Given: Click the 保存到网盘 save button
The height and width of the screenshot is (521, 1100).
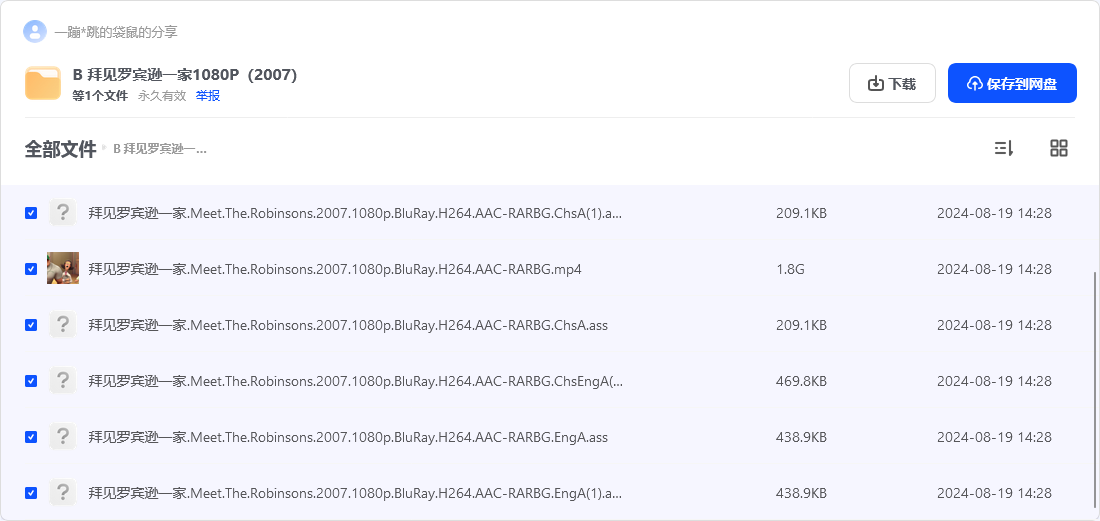Looking at the screenshot, I should [1012, 83].
